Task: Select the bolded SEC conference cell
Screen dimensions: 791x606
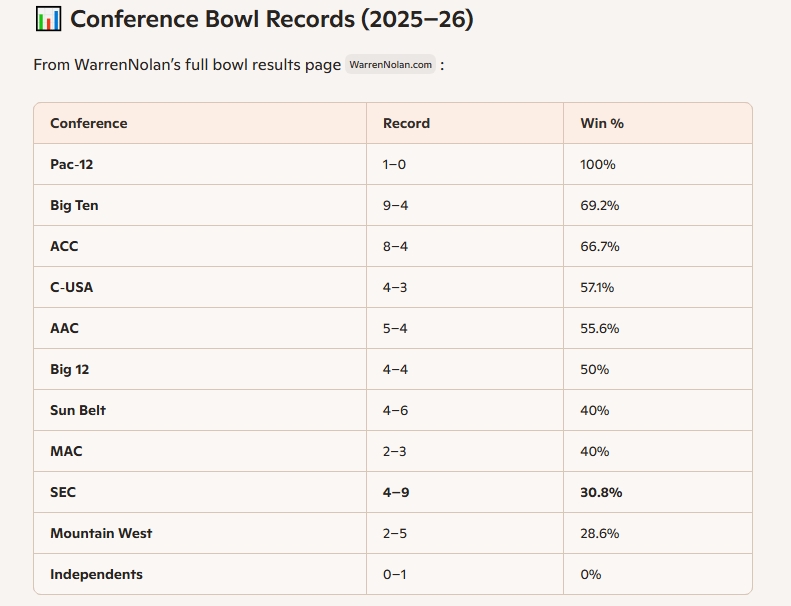Action: (63, 492)
